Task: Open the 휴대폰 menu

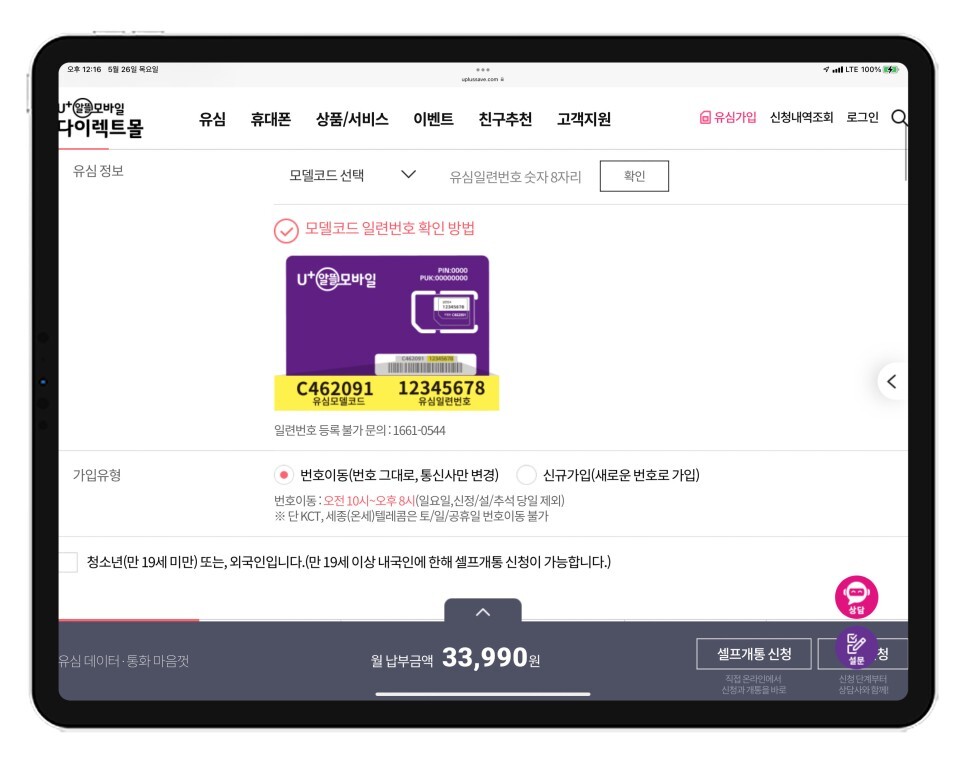Action: click(x=270, y=119)
